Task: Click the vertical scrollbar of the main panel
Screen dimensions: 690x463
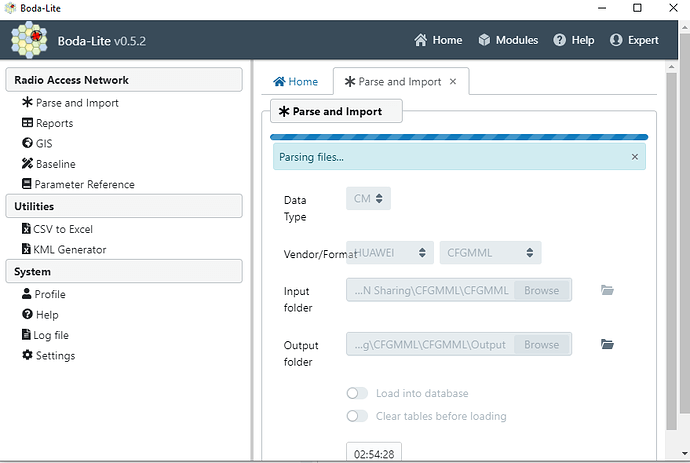Action: pos(671,251)
